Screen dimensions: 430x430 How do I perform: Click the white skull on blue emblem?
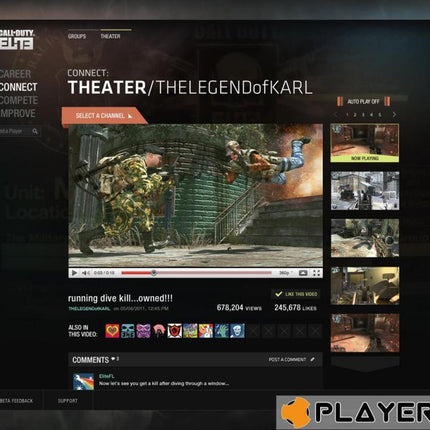(237, 331)
